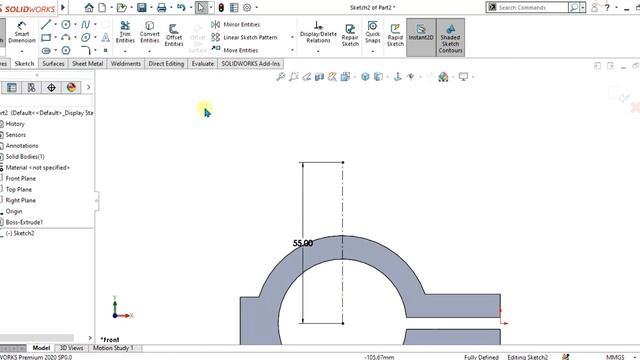Expand Convert Entities dropdown arrow
This screenshot has width=640, height=360.
point(149,51)
